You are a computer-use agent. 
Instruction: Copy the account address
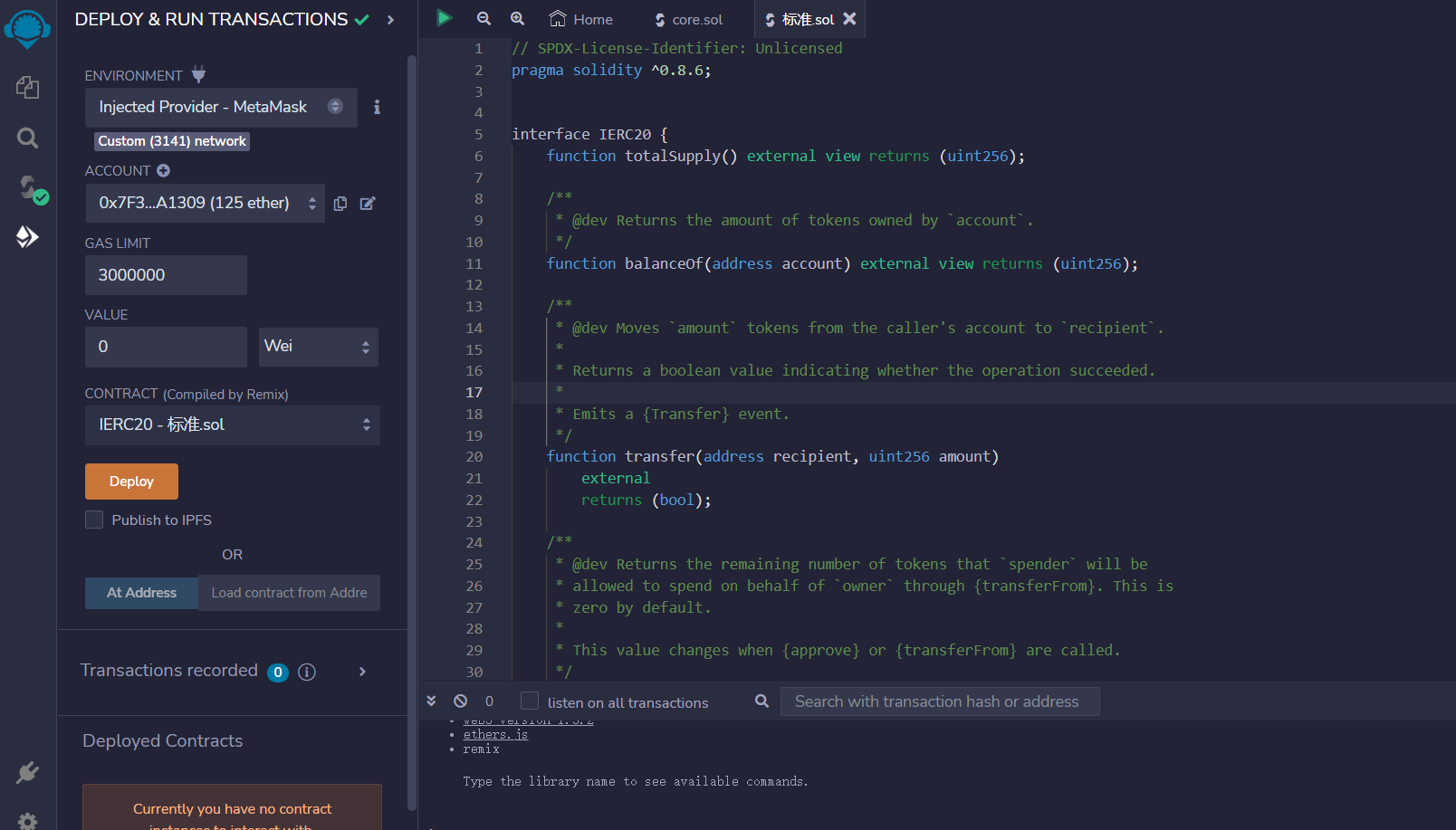click(340, 204)
